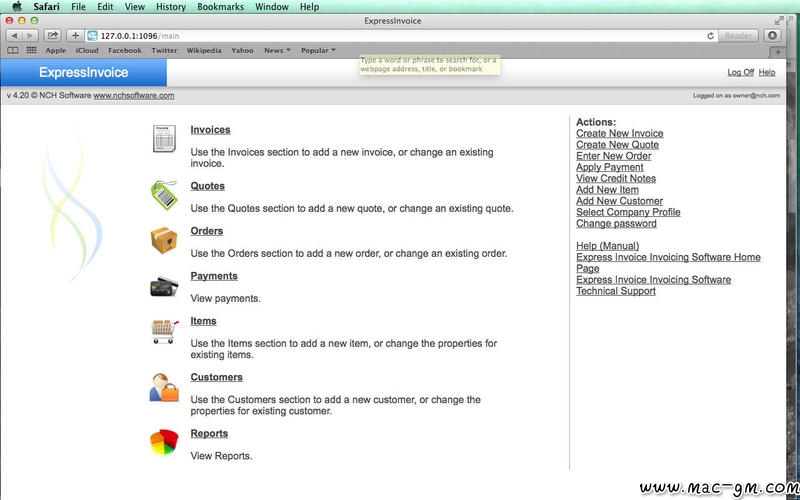This screenshot has height=500, width=800.
Task: Open the Orders section heading link
Action: [207, 231]
